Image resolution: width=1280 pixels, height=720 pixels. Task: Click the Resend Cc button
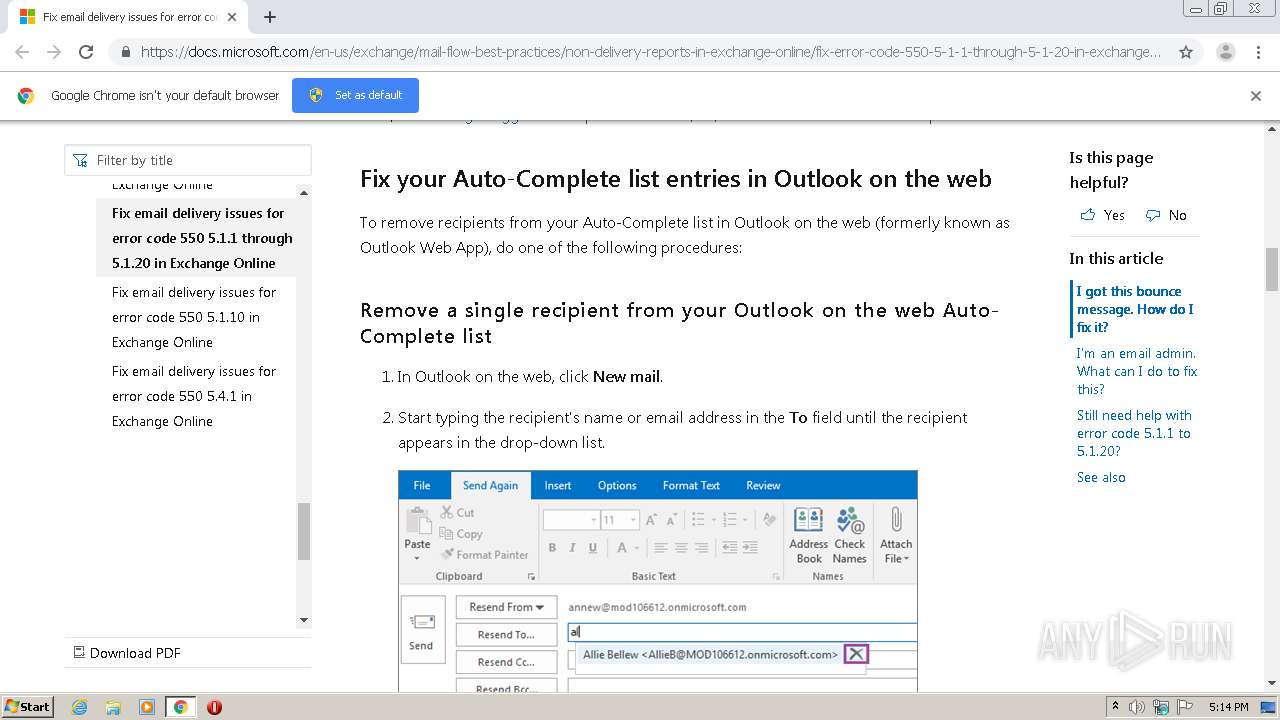506,662
